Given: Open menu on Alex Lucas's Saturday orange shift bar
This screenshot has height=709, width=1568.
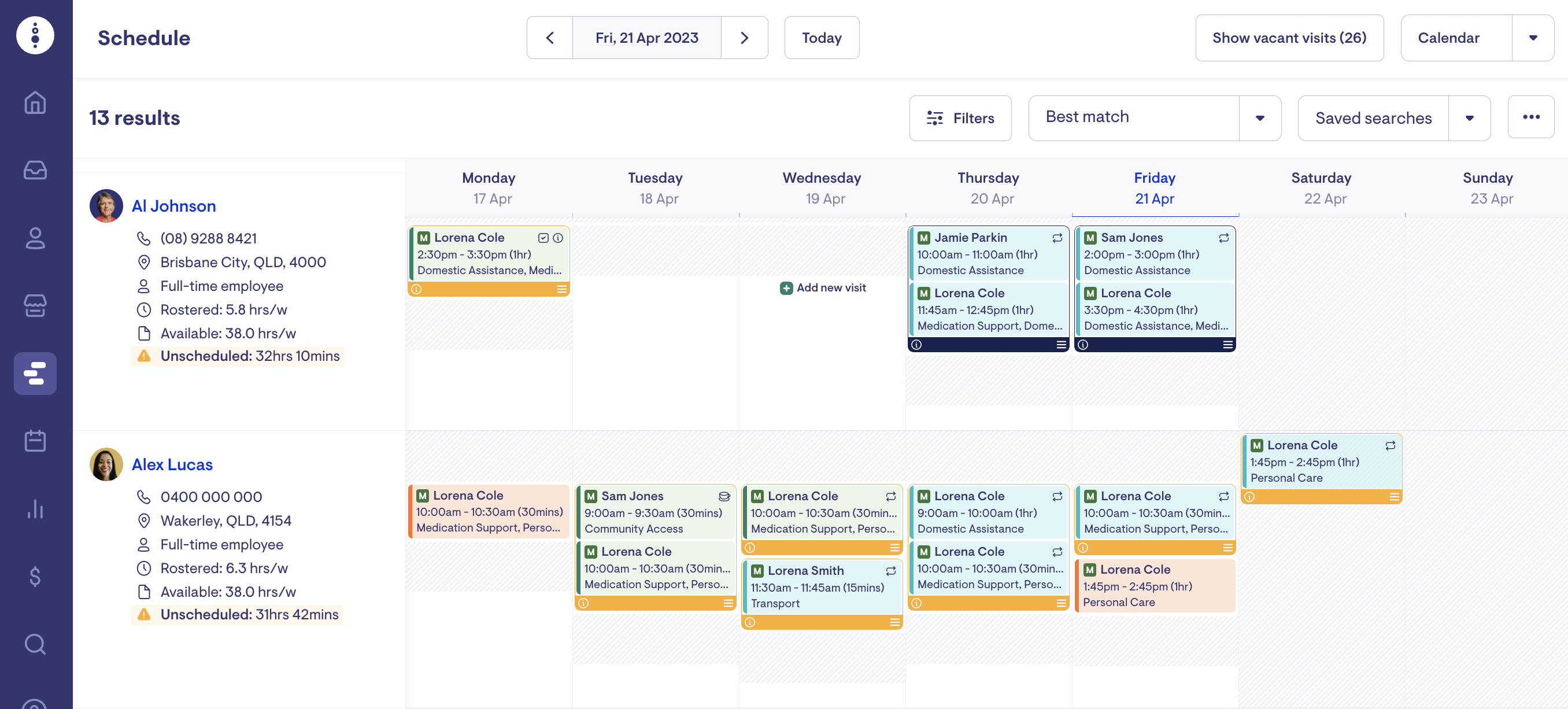Looking at the screenshot, I should pyautogui.click(x=1394, y=497).
